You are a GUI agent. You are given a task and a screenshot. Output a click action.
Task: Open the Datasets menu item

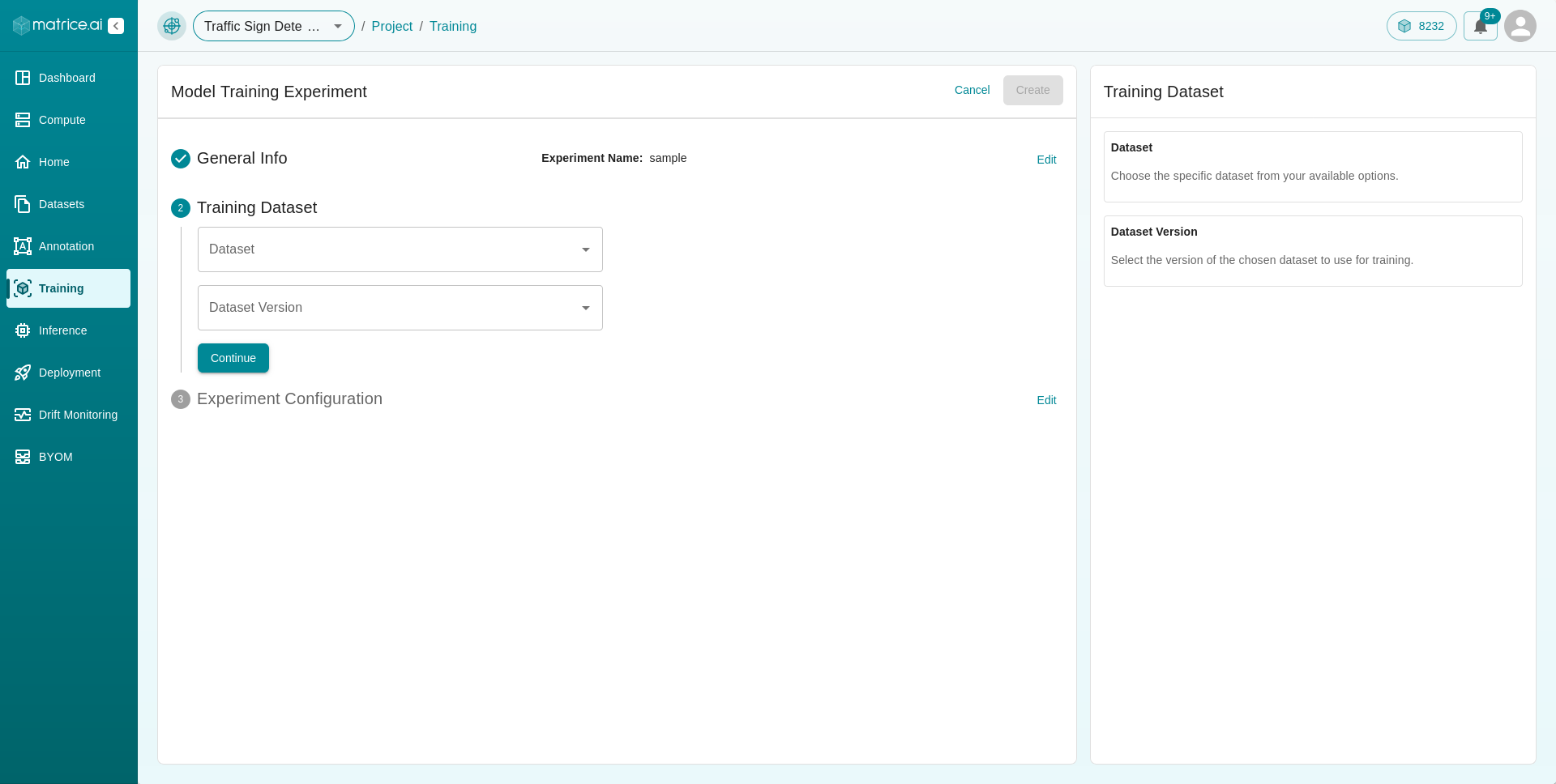point(68,204)
